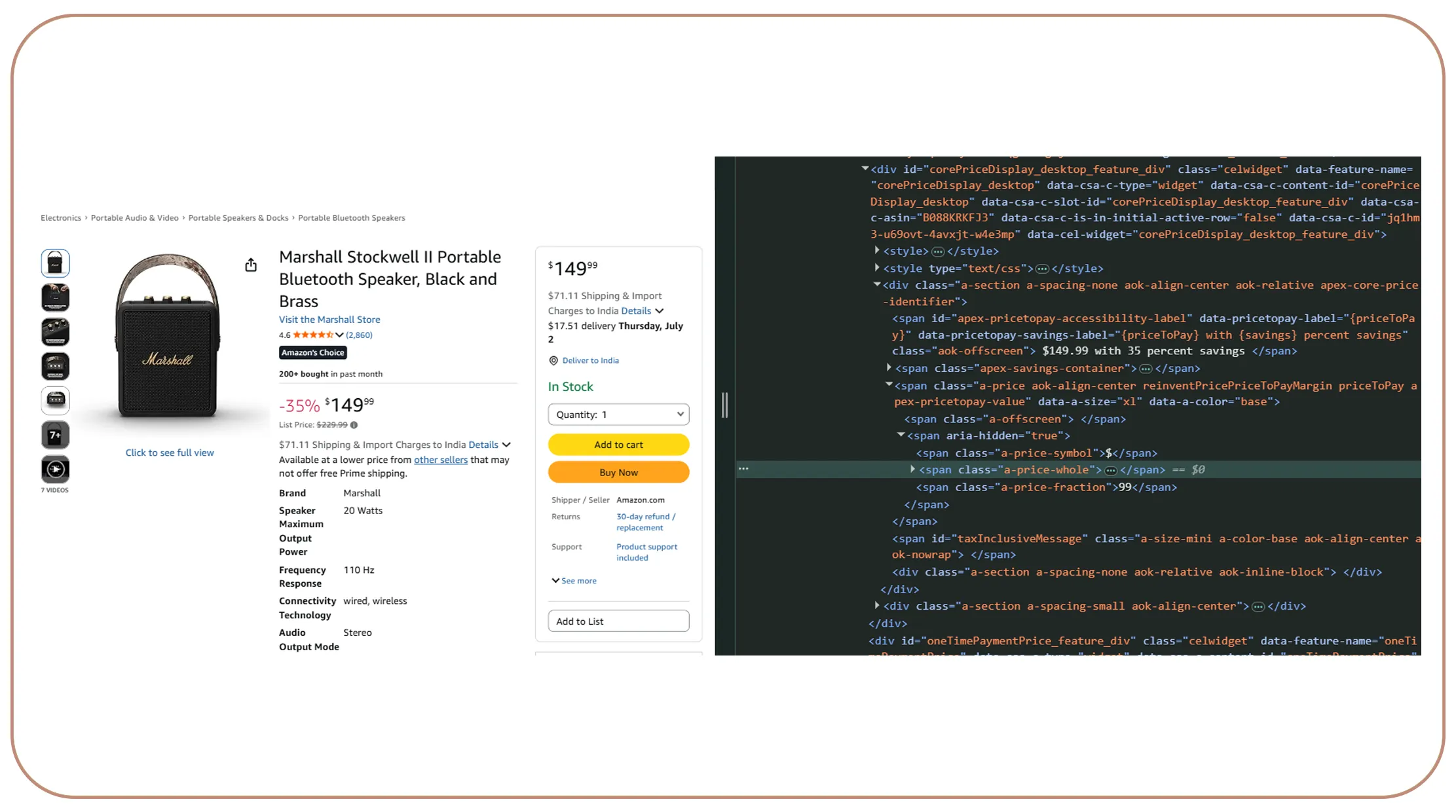Select the aok-inline-block div line

click(x=1137, y=572)
